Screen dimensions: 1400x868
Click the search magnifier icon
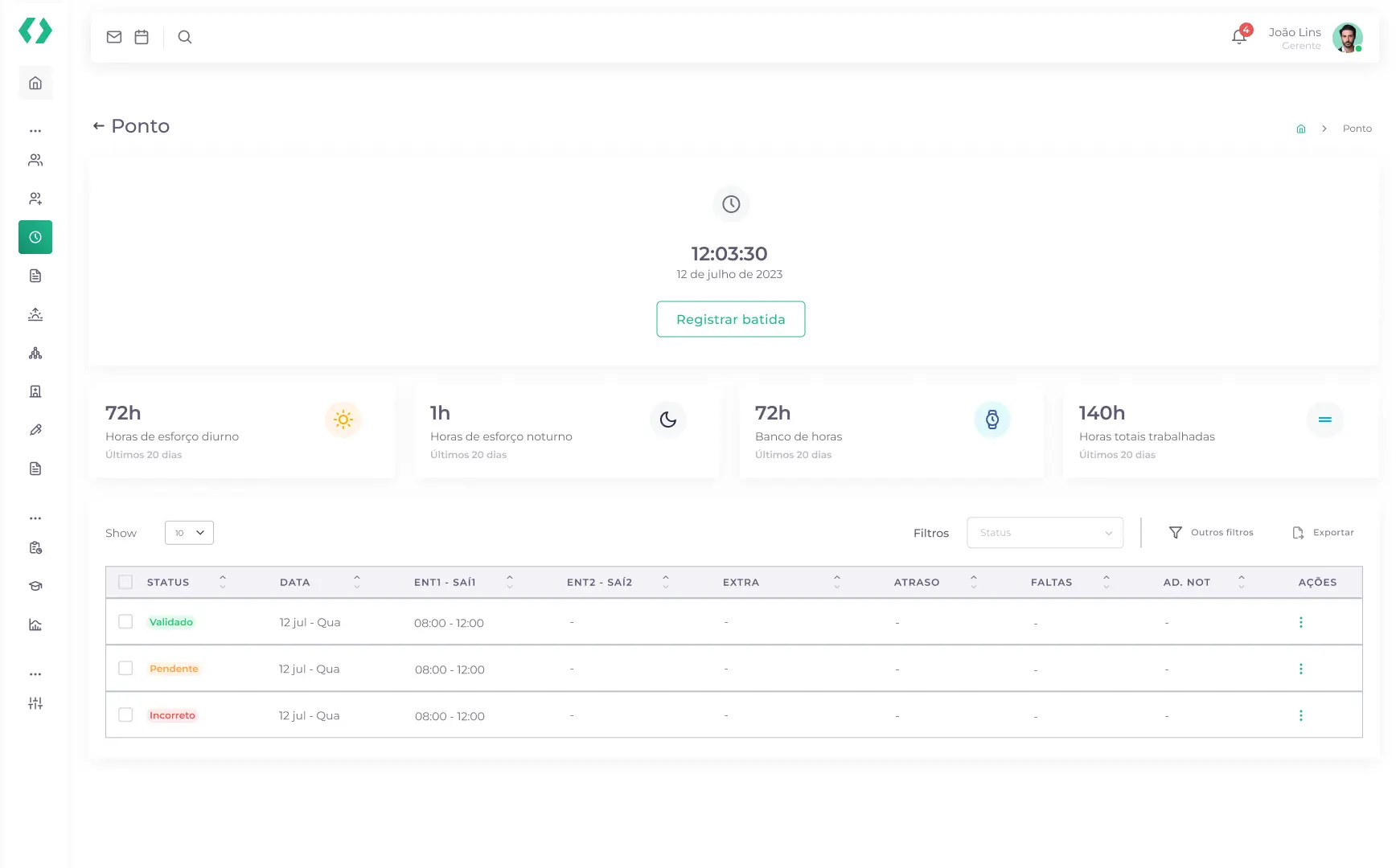[x=185, y=37]
